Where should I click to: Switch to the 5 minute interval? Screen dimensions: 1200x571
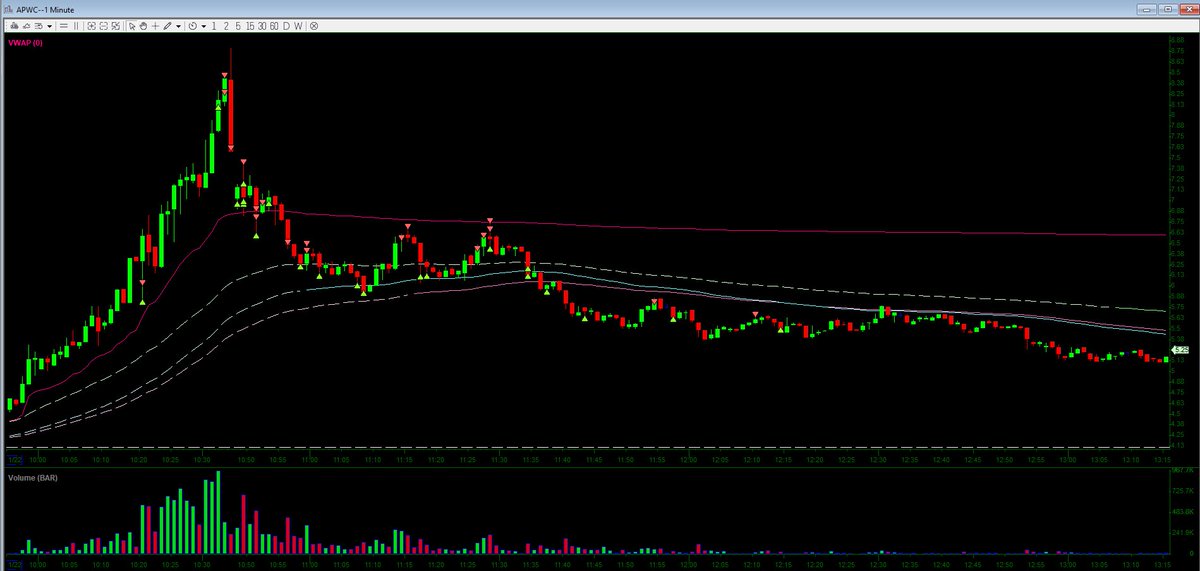238,26
